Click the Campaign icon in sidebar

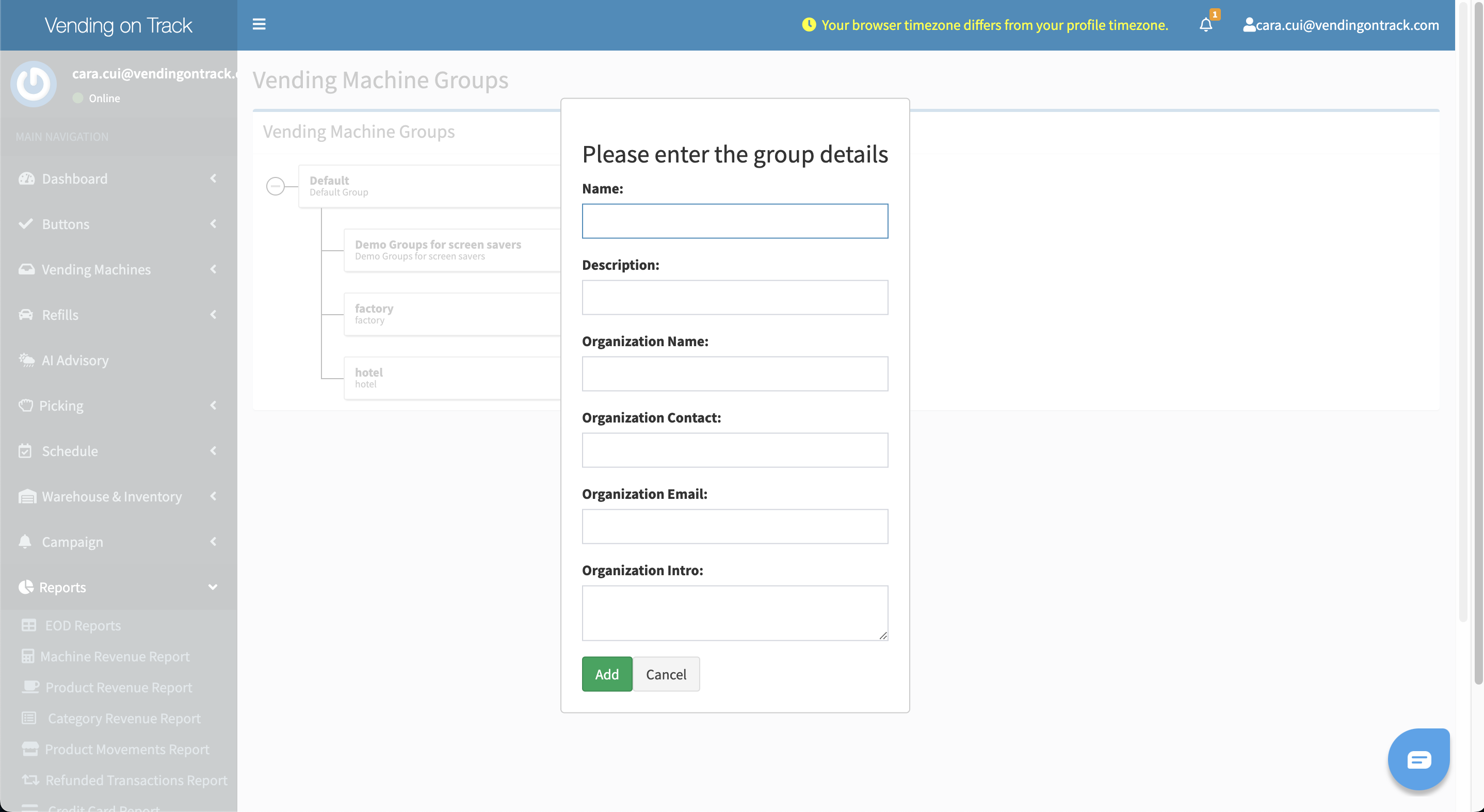[x=26, y=542]
